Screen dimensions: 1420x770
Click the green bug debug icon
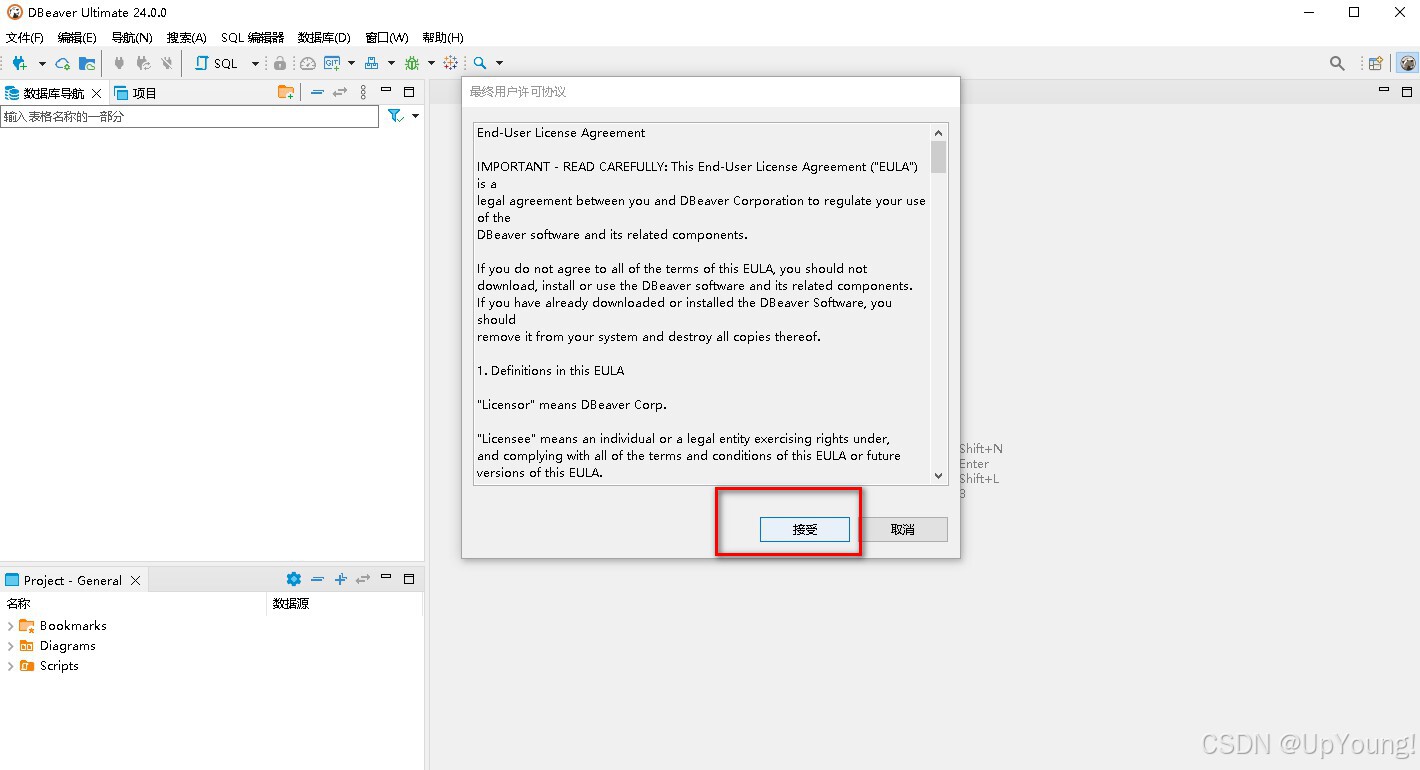coord(412,63)
